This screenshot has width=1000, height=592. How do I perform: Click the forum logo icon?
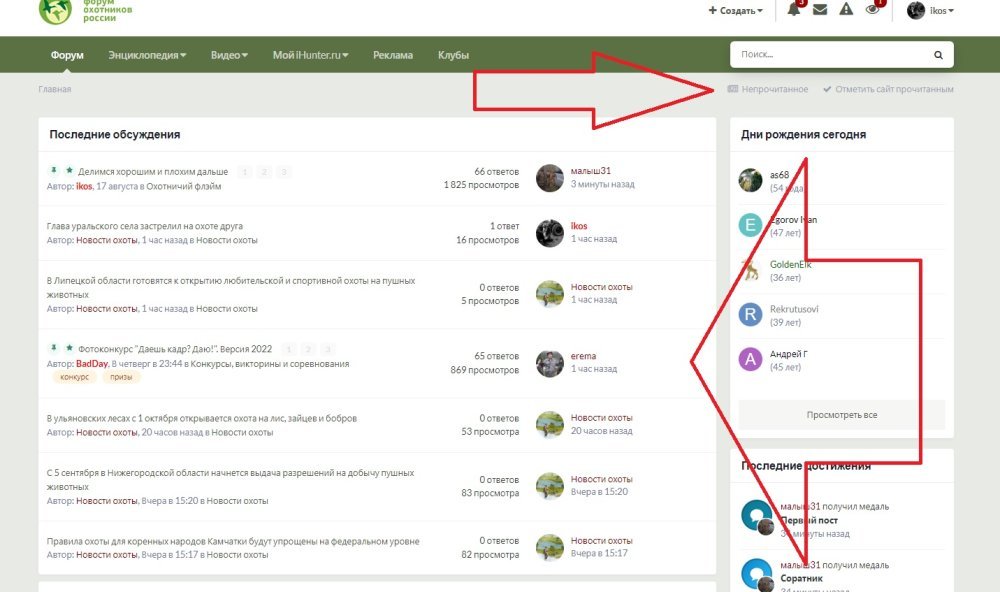click(55, 10)
